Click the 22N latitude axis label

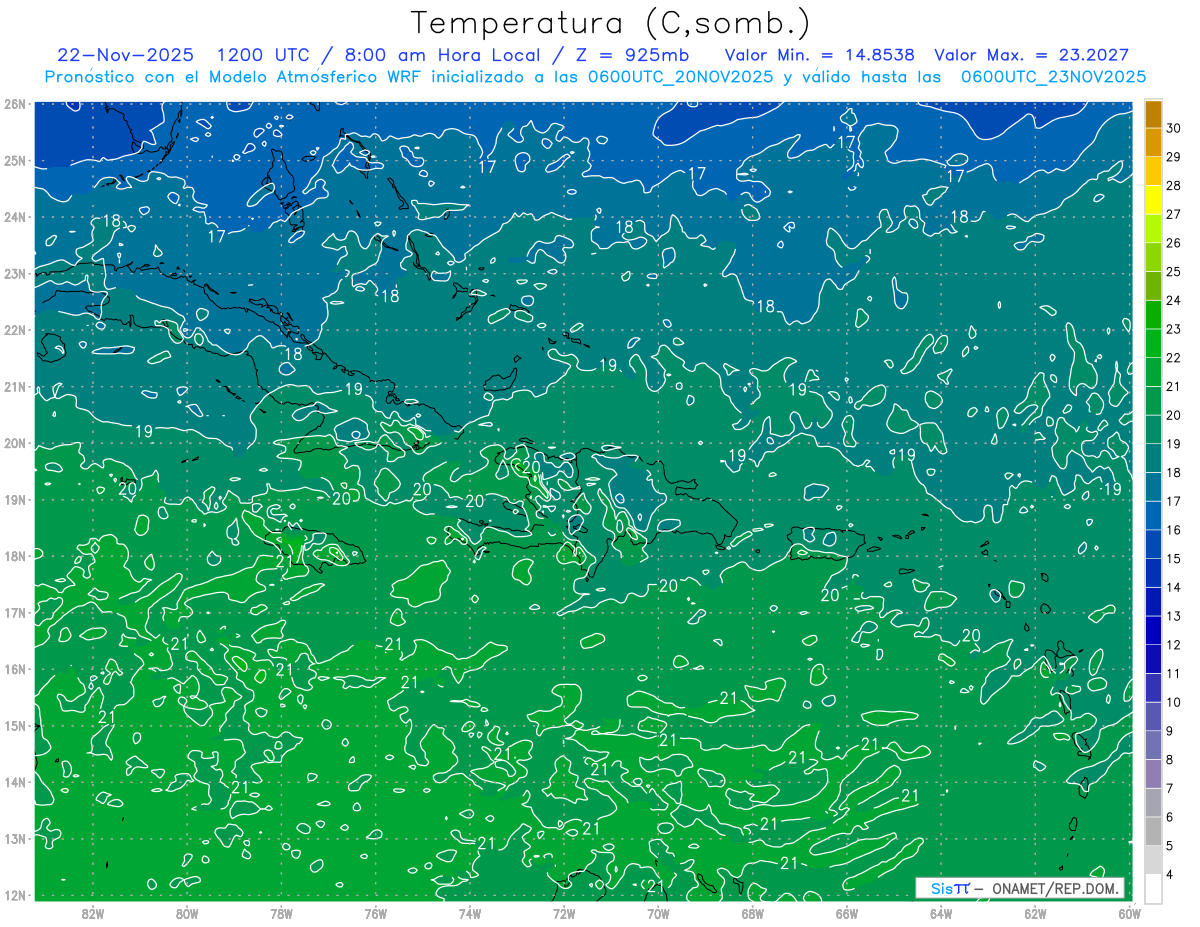click(x=14, y=330)
